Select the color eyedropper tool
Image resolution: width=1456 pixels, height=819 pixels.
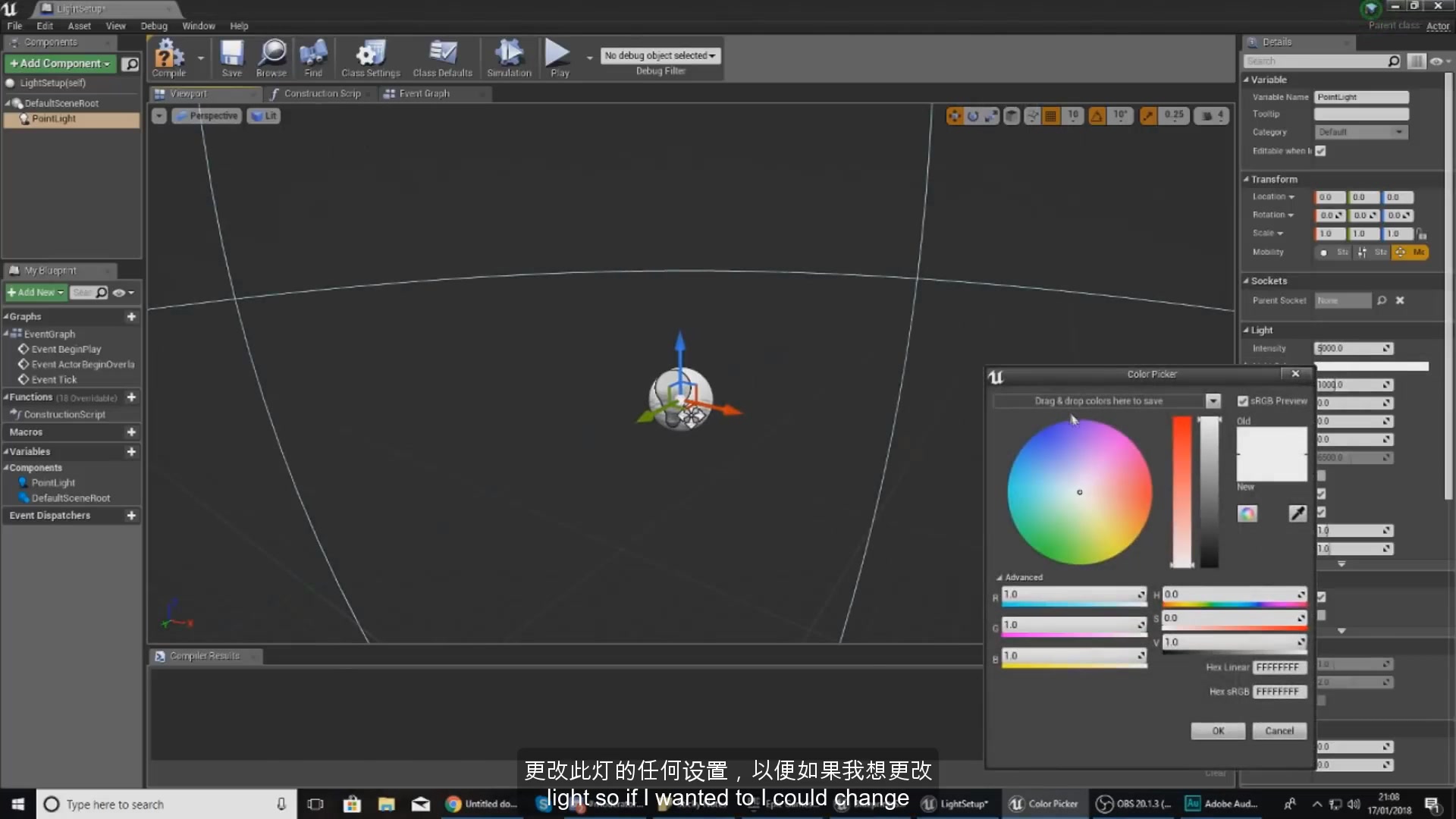pos(1297,513)
